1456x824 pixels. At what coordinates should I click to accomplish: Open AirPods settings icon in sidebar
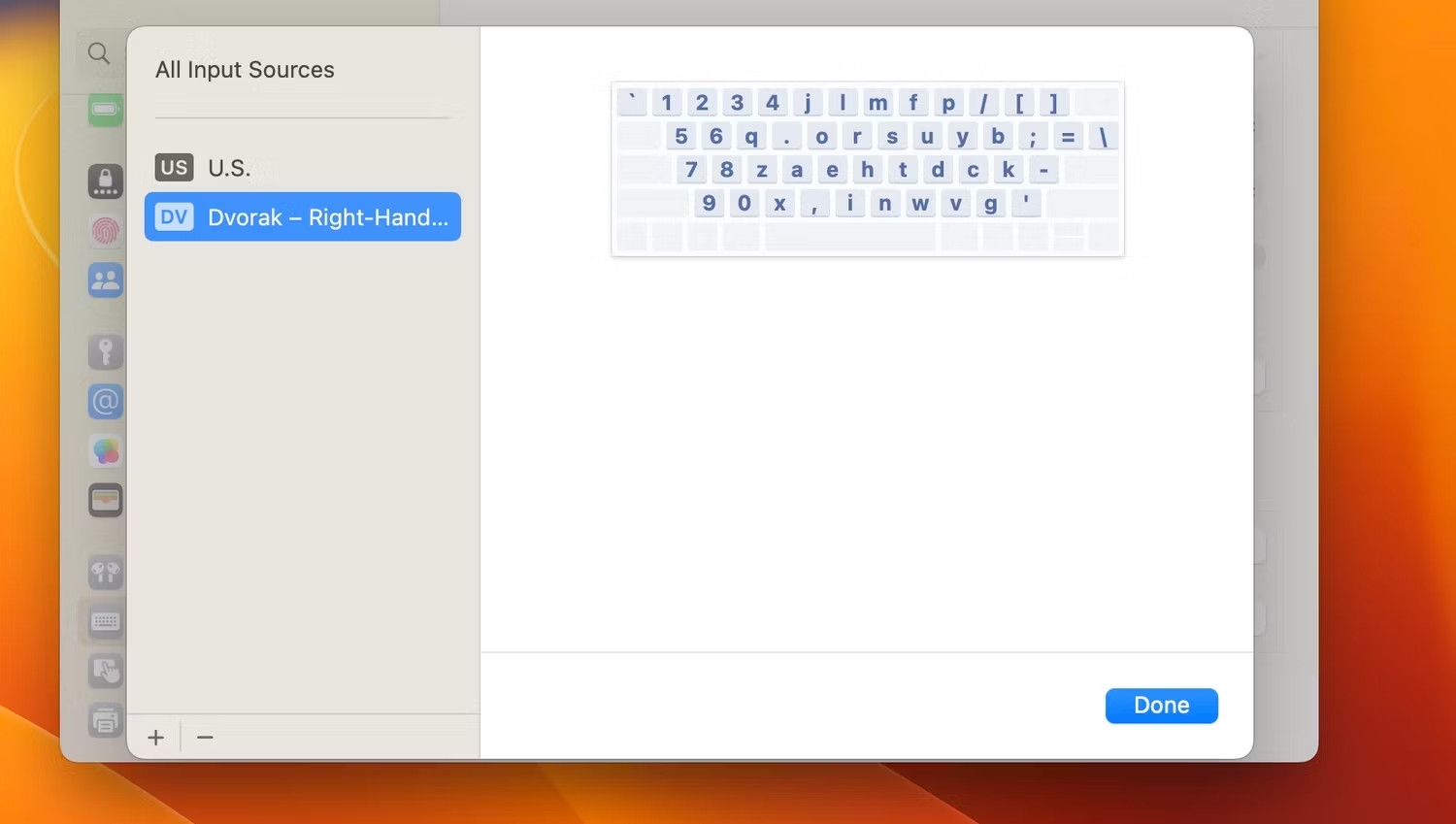[x=106, y=573]
